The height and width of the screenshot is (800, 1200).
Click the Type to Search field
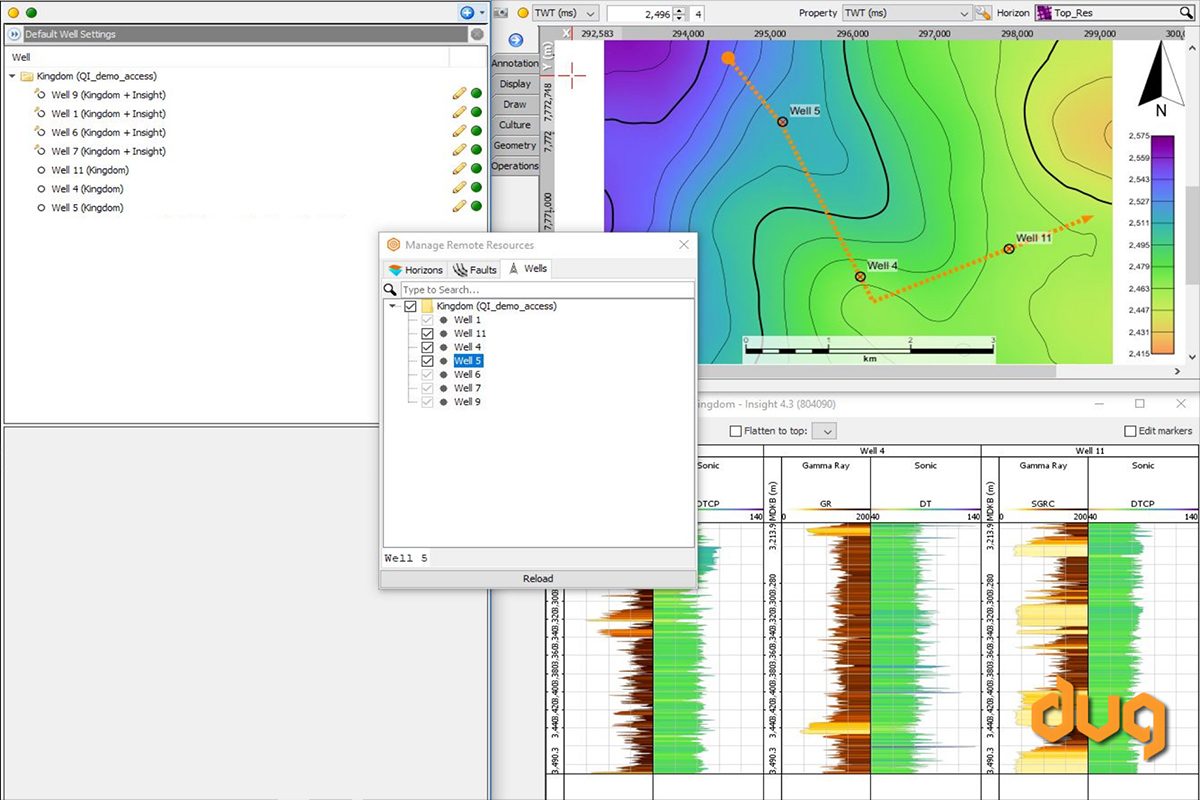point(545,289)
